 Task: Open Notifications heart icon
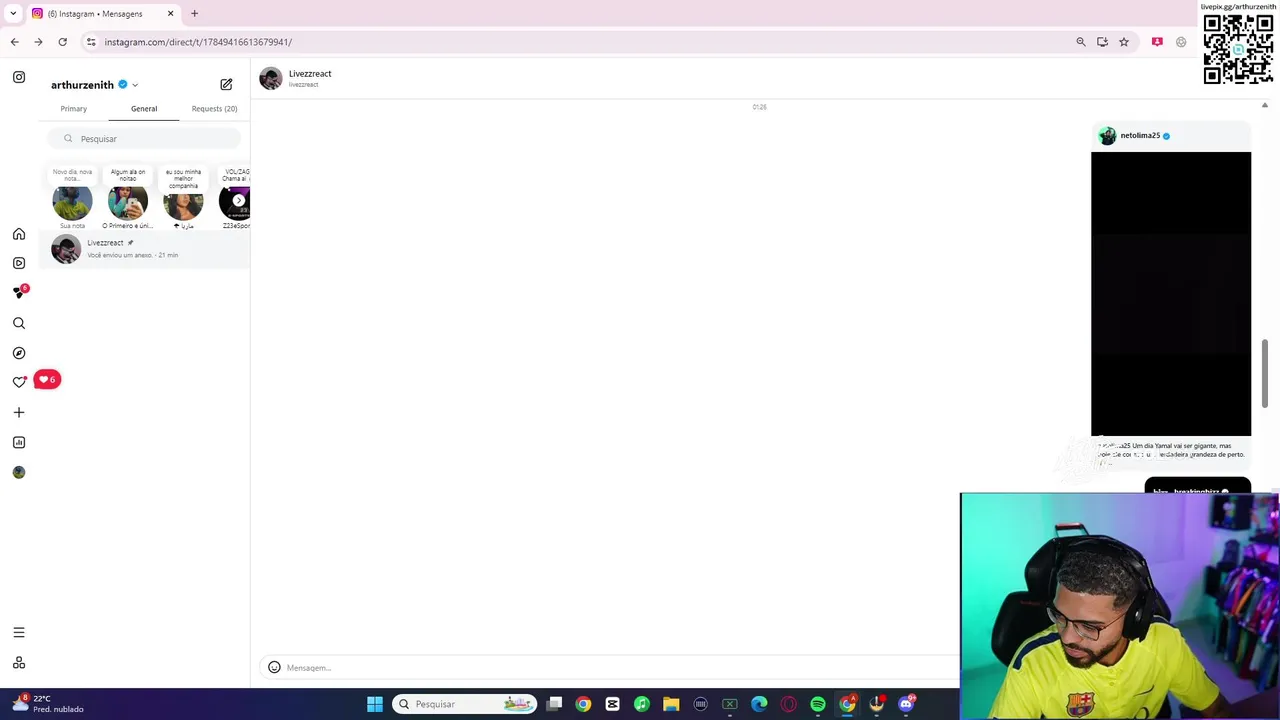(x=19, y=382)
